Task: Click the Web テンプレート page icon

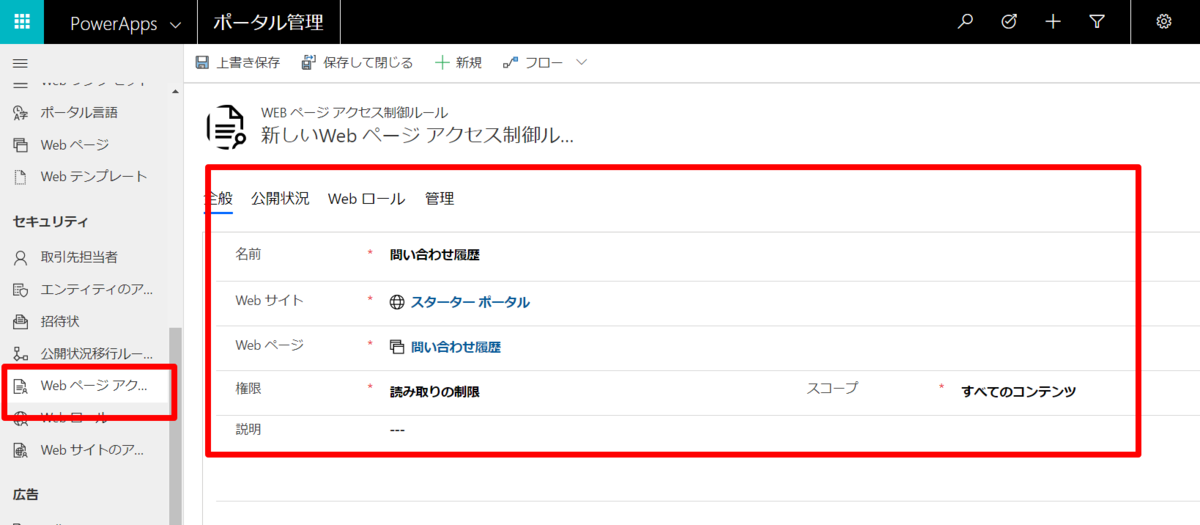Action: [20, 176]
